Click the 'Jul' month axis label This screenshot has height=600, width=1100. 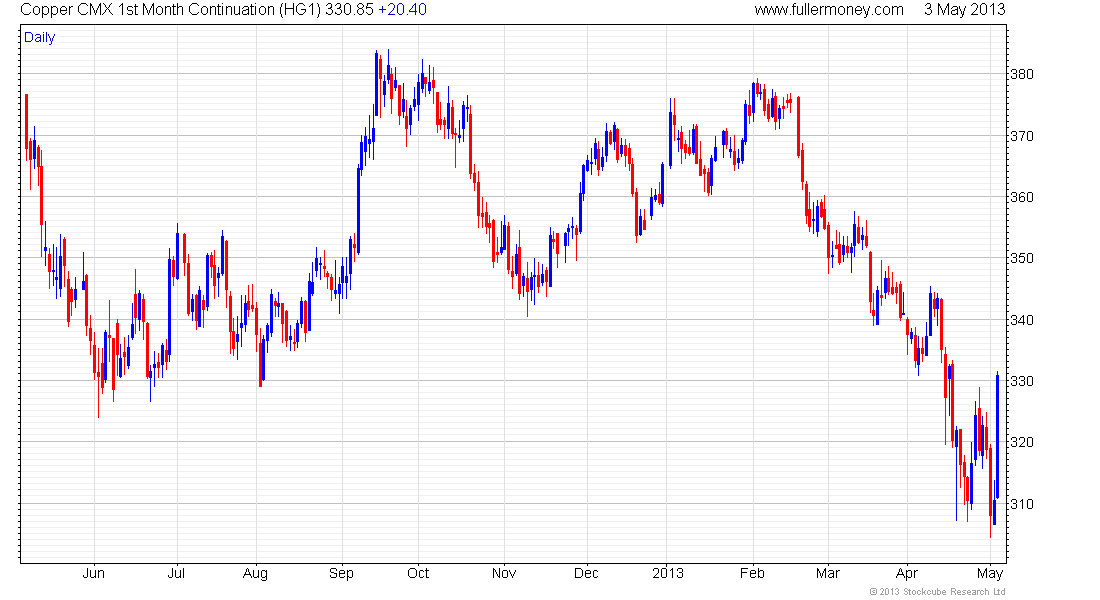[x=176, y=573]
